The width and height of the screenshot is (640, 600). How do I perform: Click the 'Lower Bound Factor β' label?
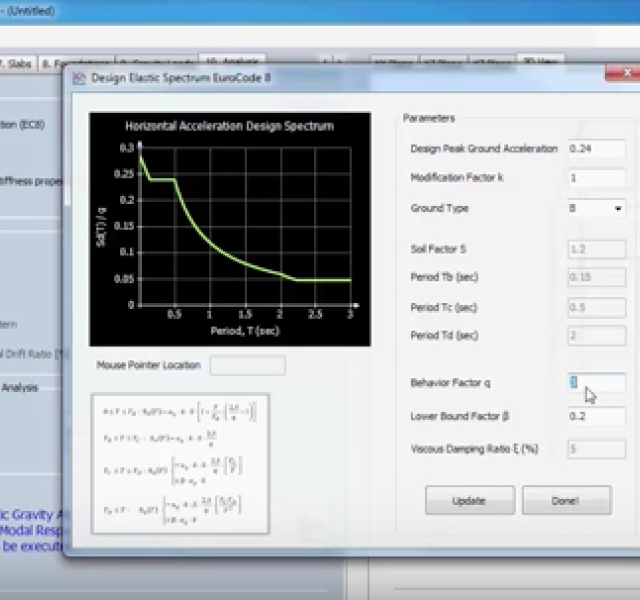[x=460, y=416]
